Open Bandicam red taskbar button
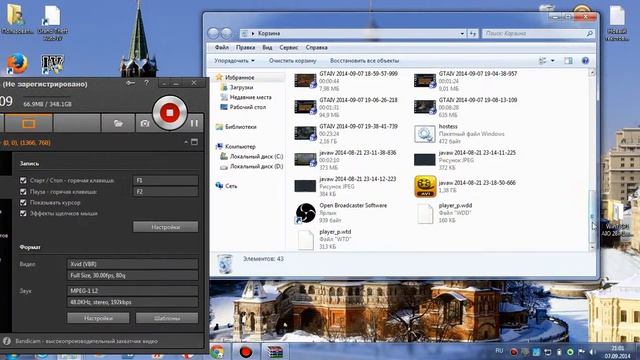This screenshot has height=360, width=640. coord(245,351)
